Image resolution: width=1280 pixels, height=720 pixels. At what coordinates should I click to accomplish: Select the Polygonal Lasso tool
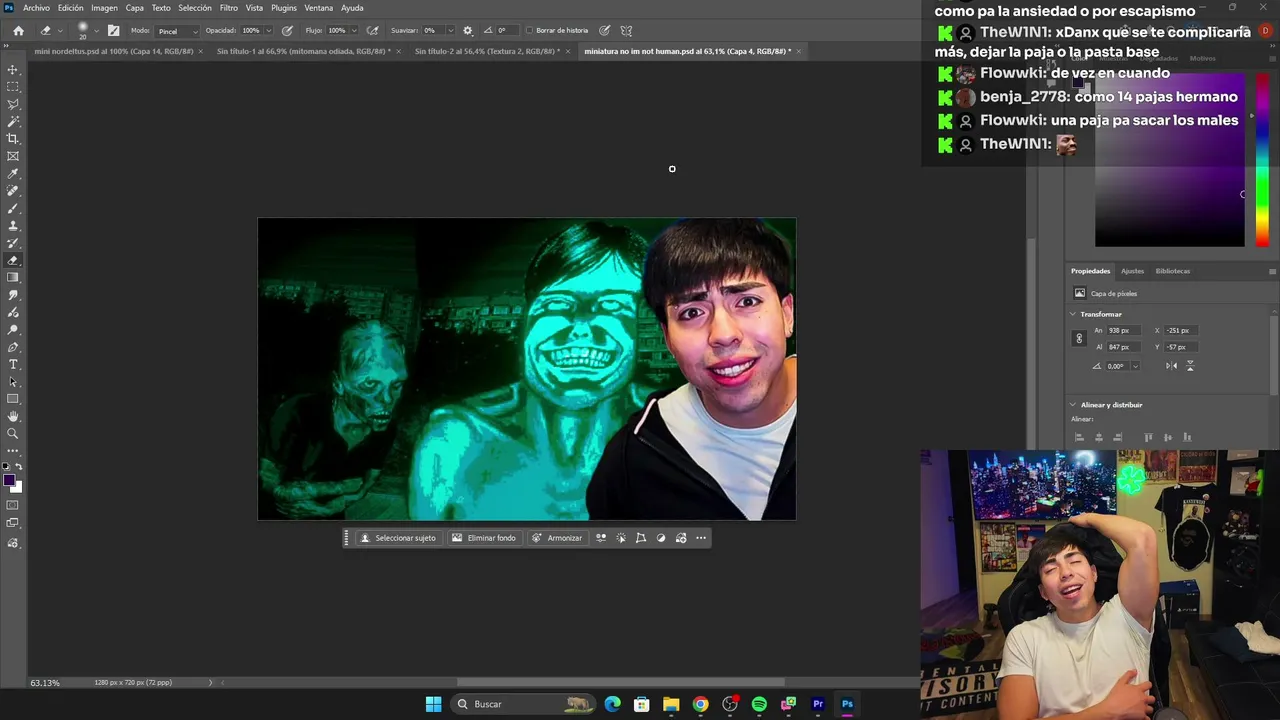13,104
